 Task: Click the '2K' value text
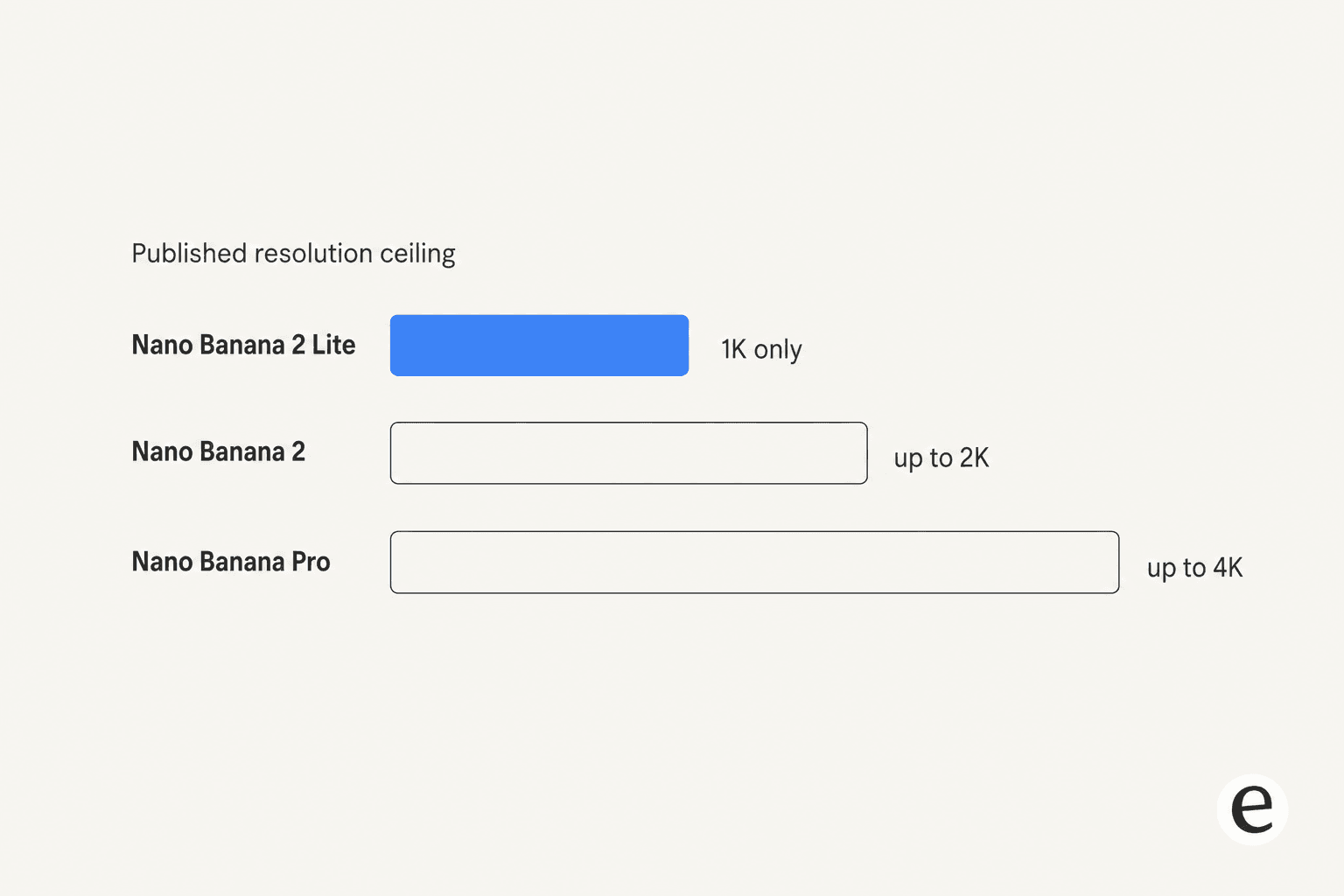coord(974,458)
